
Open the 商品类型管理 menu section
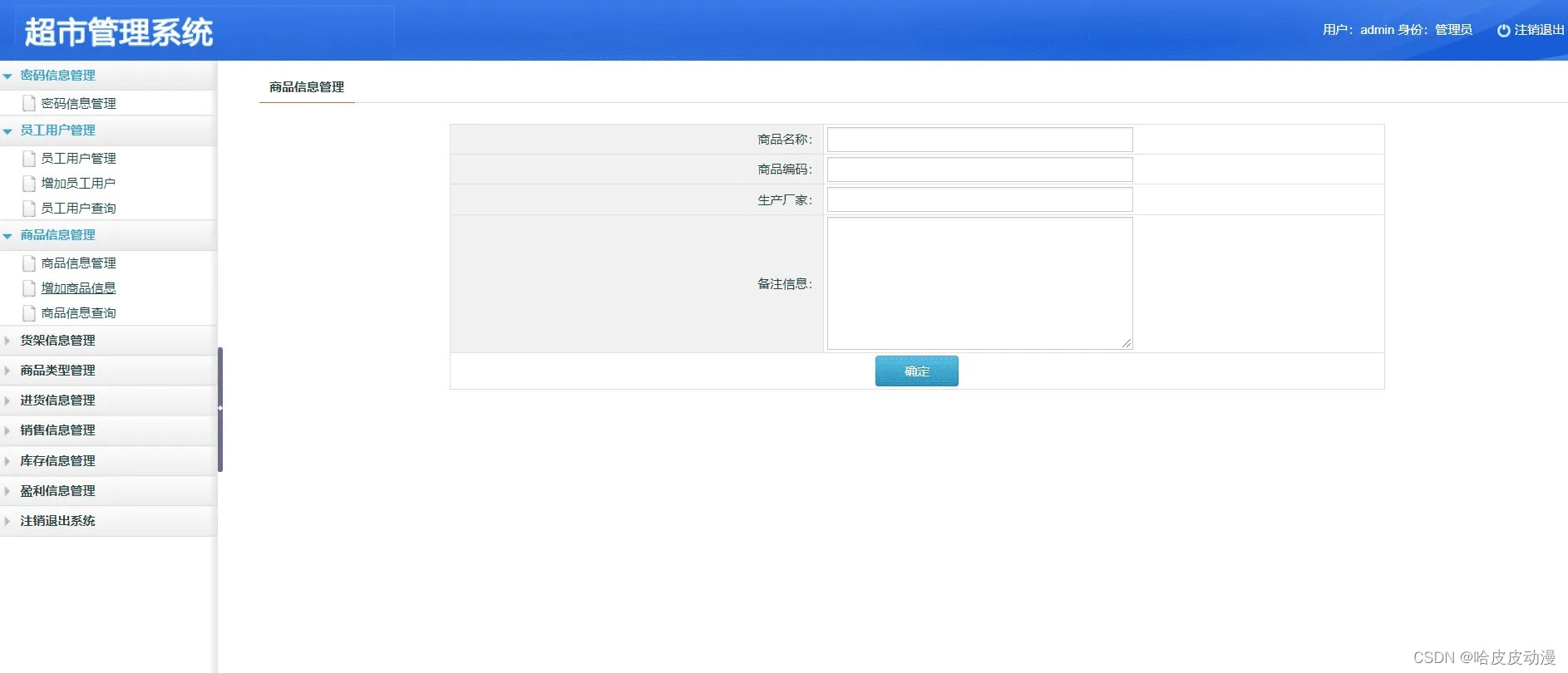pyautogui.click(x=108, y=371)
